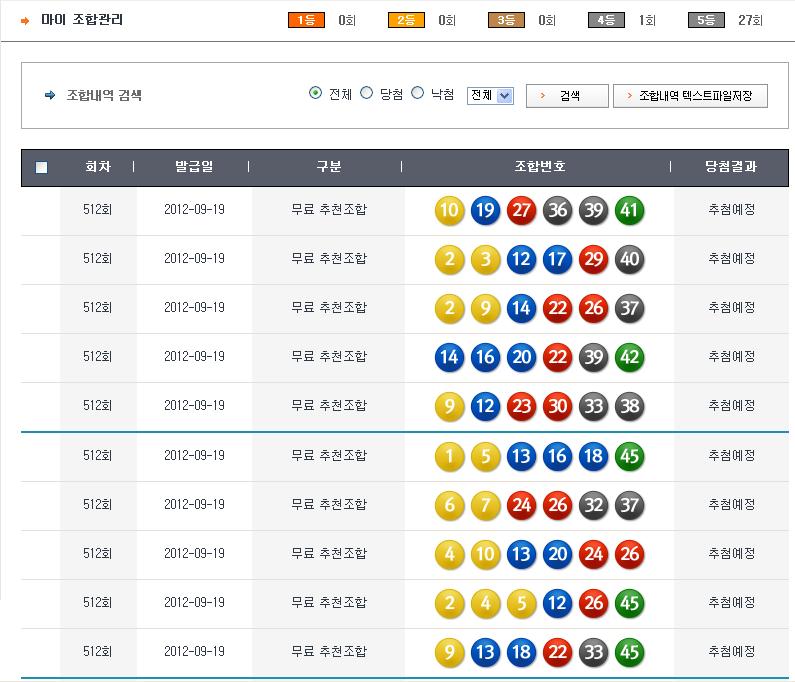Click the 회차 column header
This screenshot has height=682, width=795.
pos(98,167)
